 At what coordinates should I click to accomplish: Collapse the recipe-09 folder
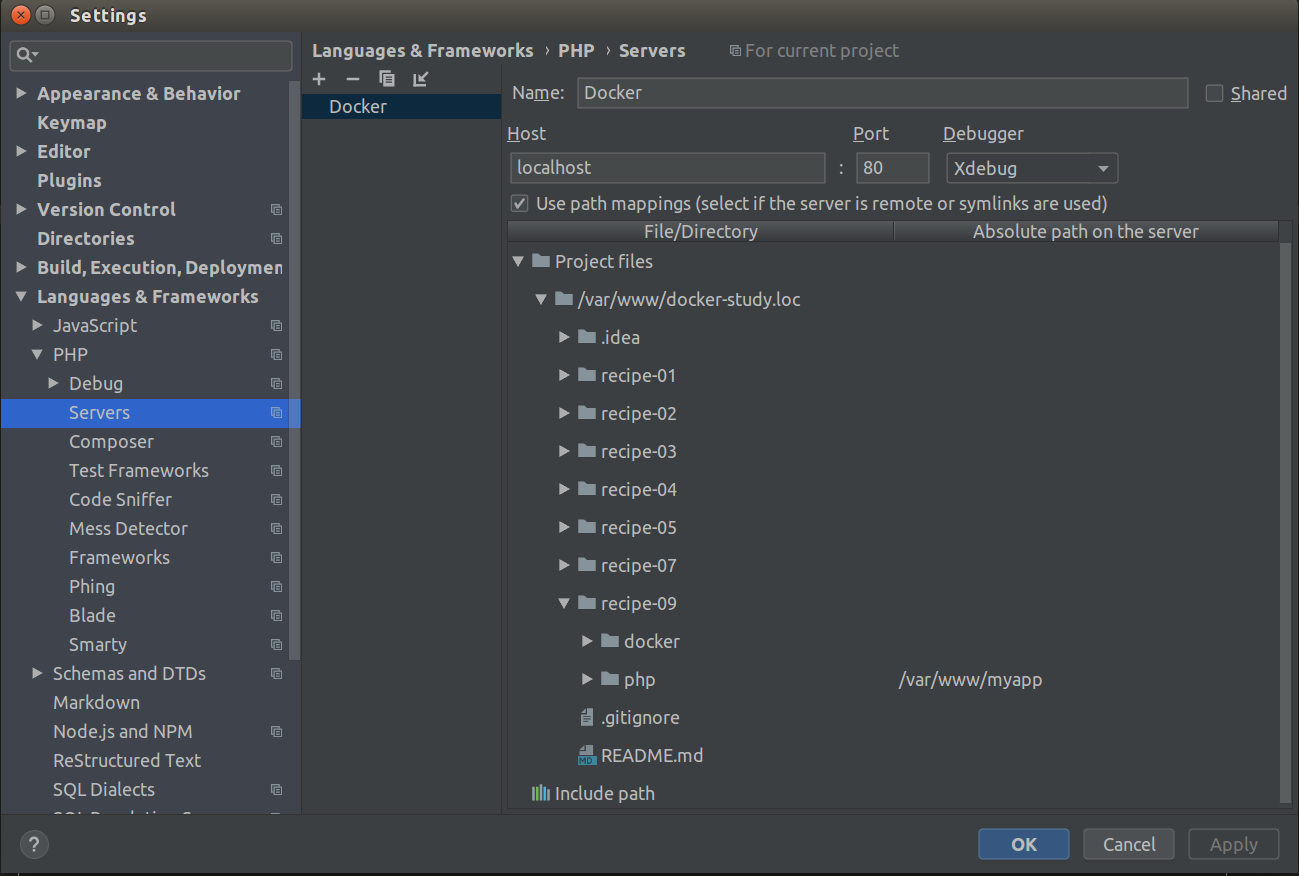564,603
